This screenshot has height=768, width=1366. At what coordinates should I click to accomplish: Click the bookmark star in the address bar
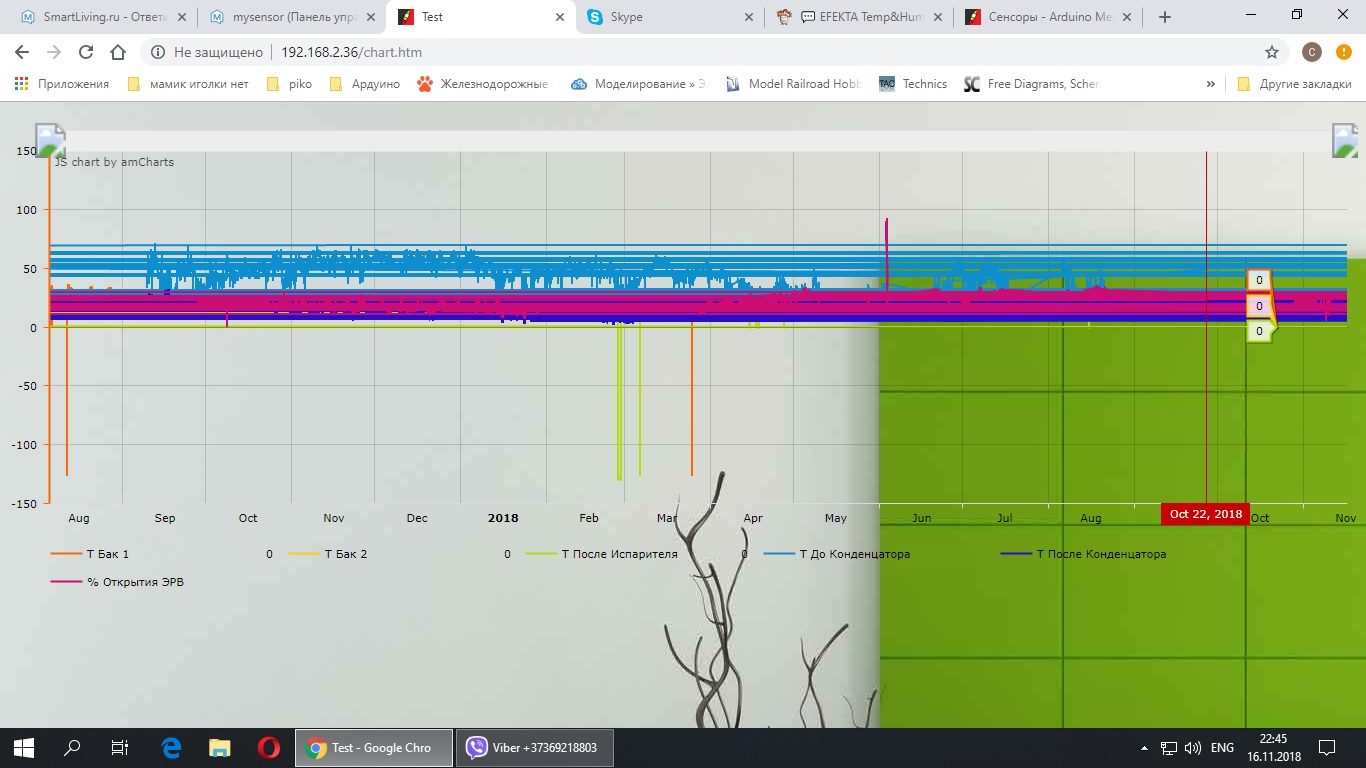tap(1270, 51)
